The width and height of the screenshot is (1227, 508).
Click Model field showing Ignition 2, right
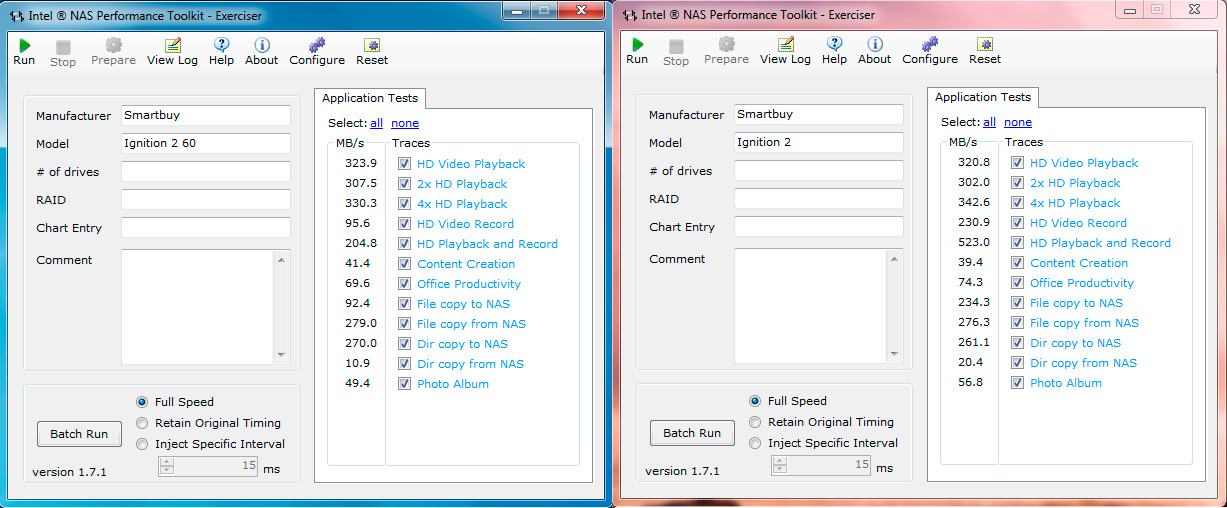819,143
